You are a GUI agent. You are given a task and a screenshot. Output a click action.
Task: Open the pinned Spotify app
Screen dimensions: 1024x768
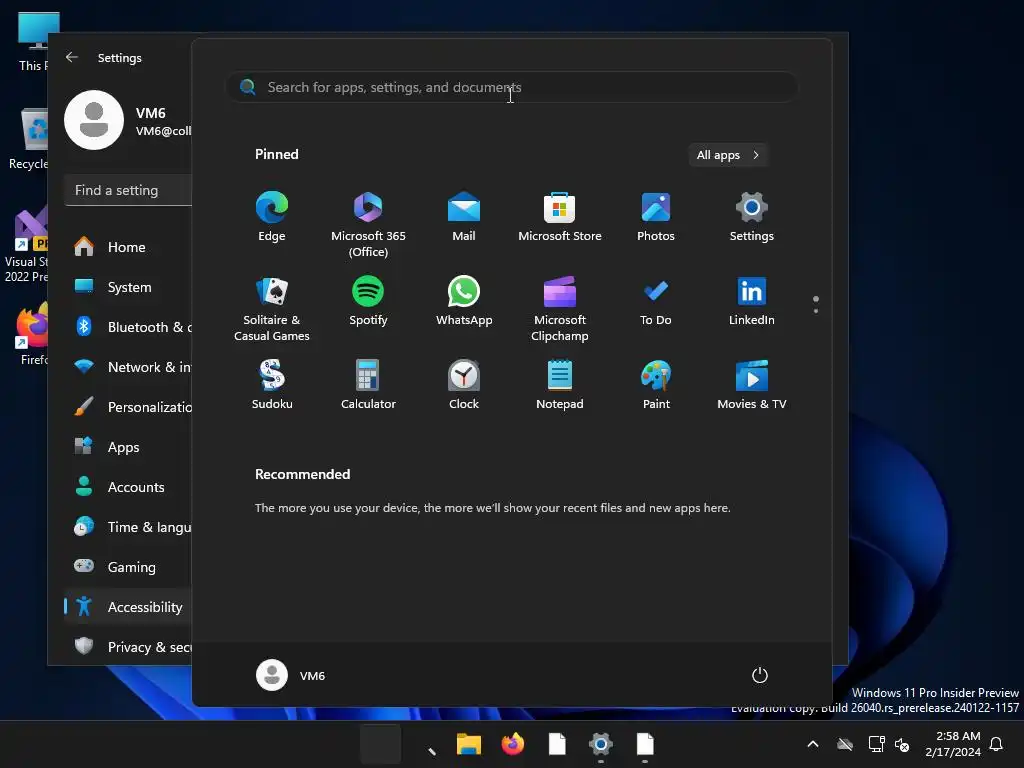(x=368, y=301)
